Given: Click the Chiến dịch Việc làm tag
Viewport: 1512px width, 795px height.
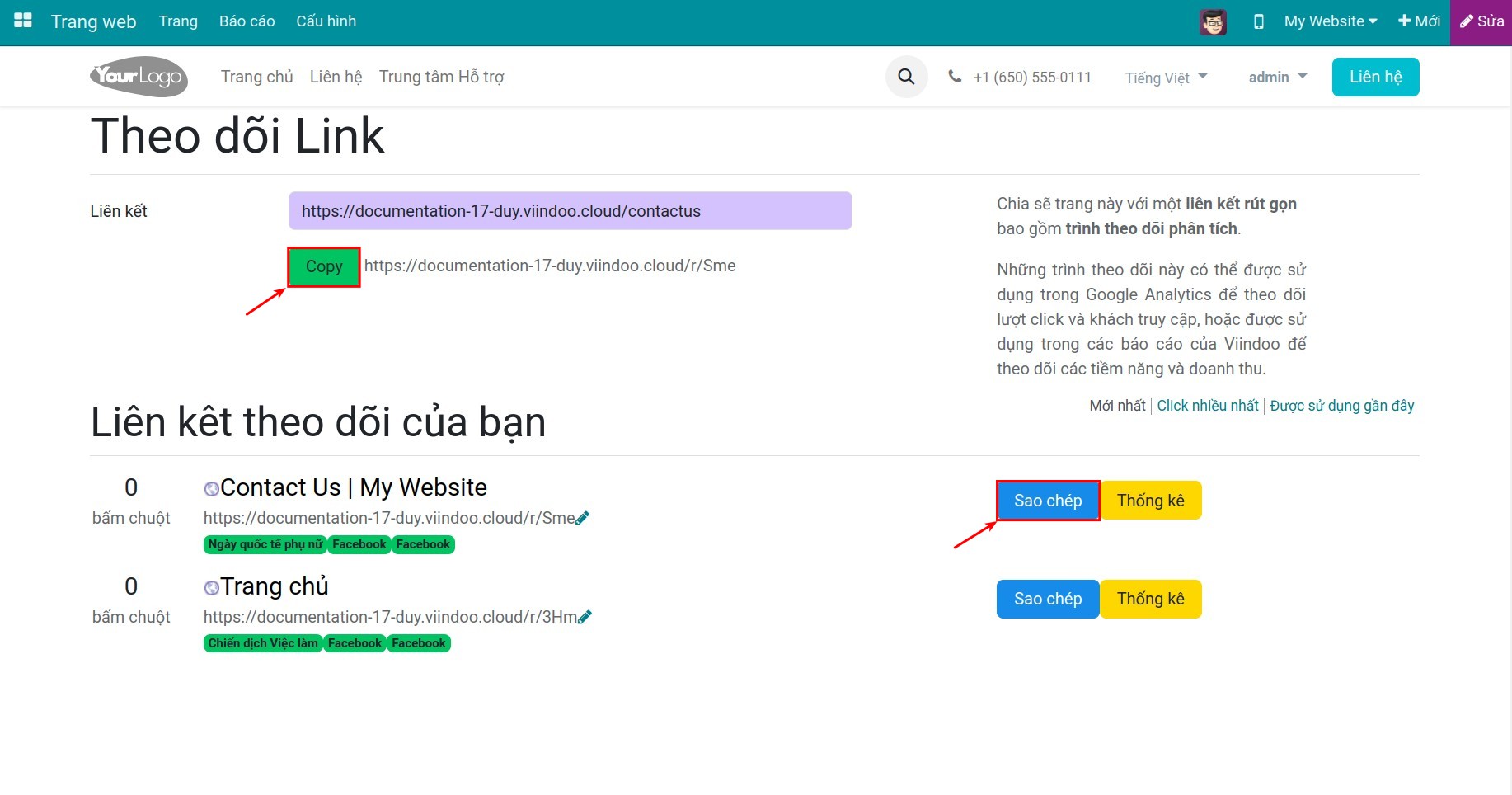Looking at the screenshot, I should coord(263,643).
